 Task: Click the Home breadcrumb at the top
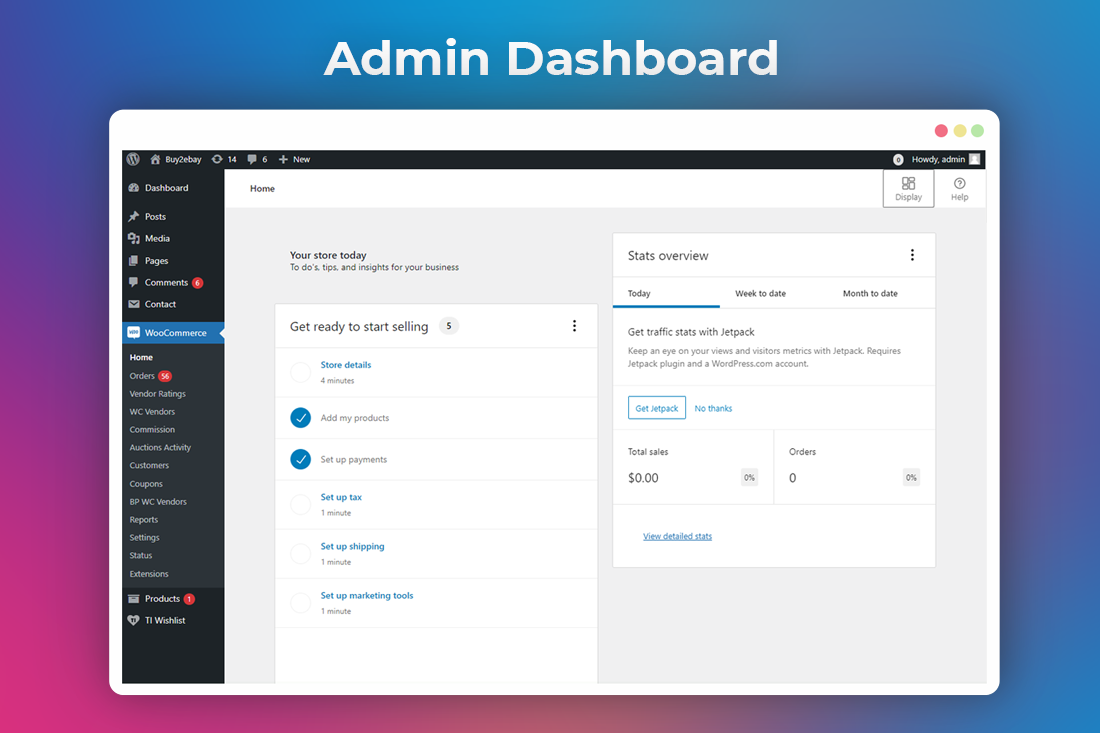click(x=262, y=187)
